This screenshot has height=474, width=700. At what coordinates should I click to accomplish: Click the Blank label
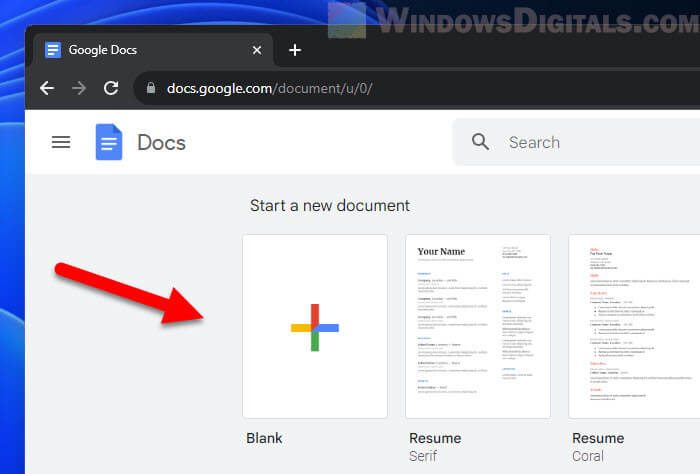[x=264, y=438]
